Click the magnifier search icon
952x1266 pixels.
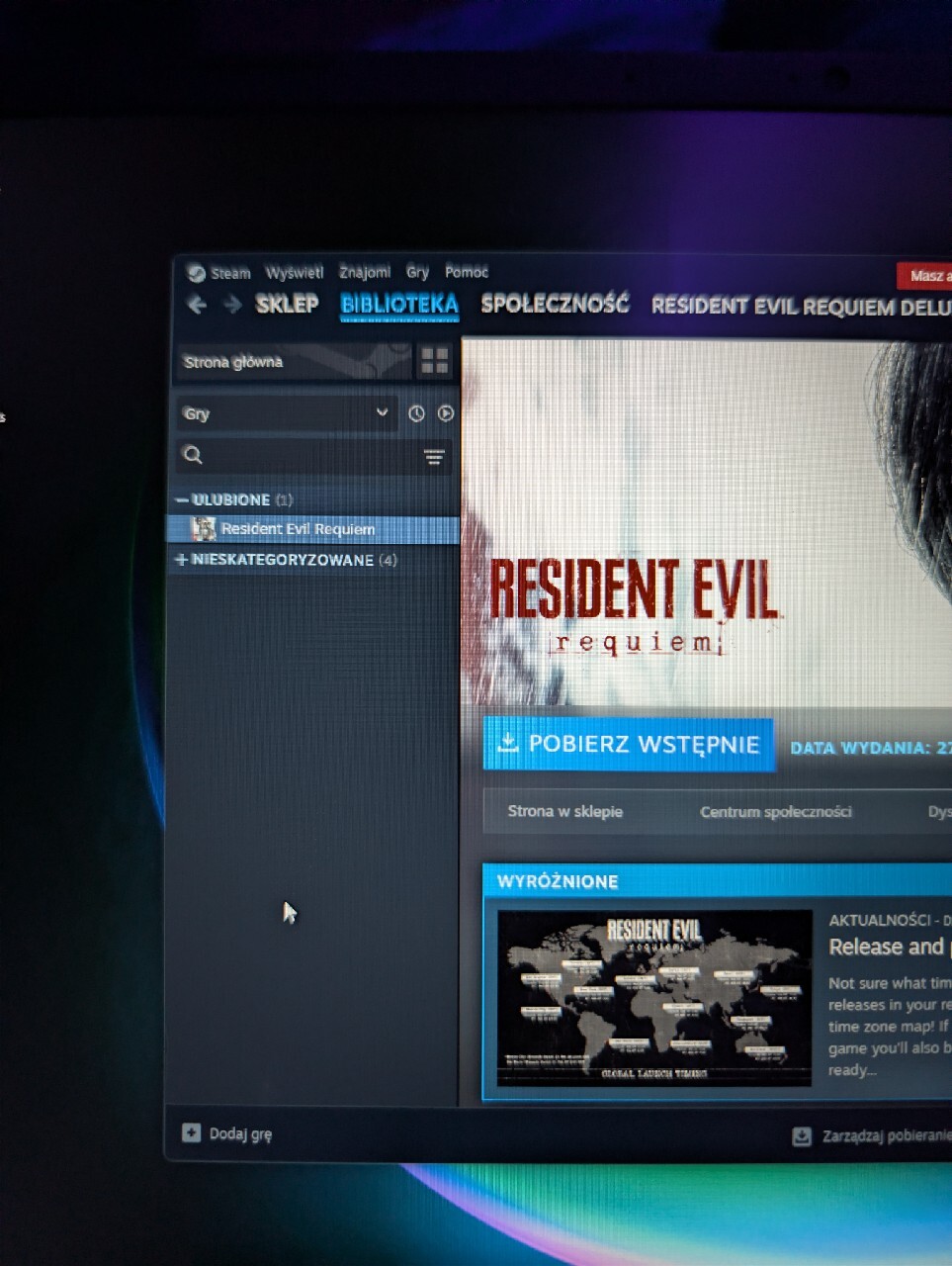[x=194, y=455]
